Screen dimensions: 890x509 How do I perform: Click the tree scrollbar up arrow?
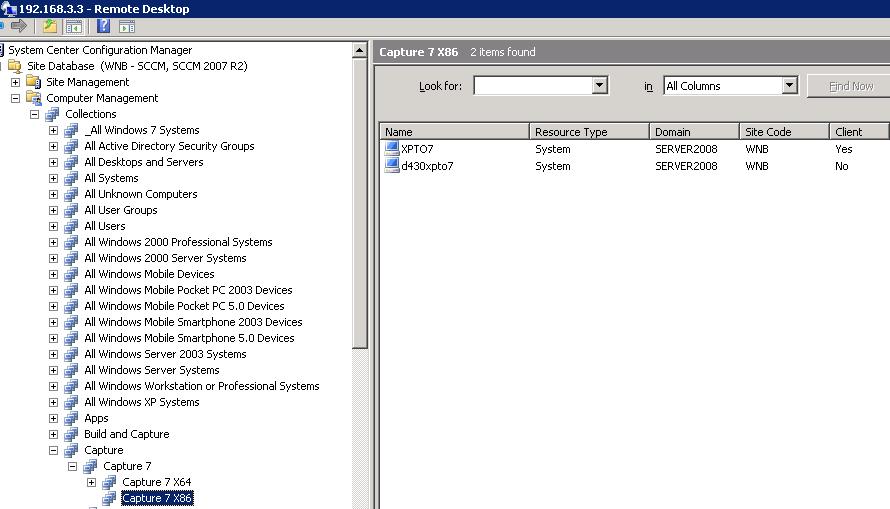359,51
